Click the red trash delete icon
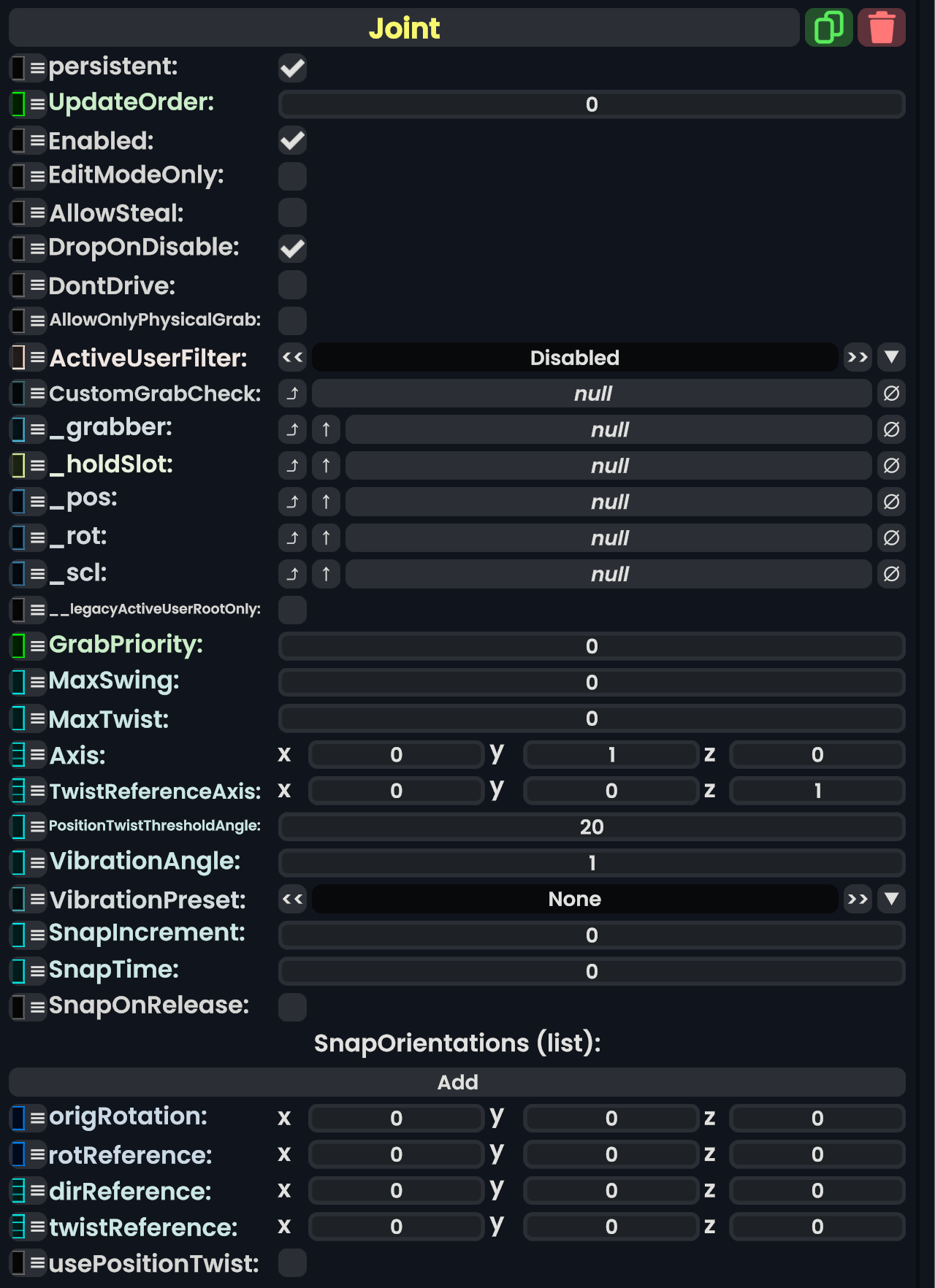This screenshot has width=935, height=1288. point(881,28)
